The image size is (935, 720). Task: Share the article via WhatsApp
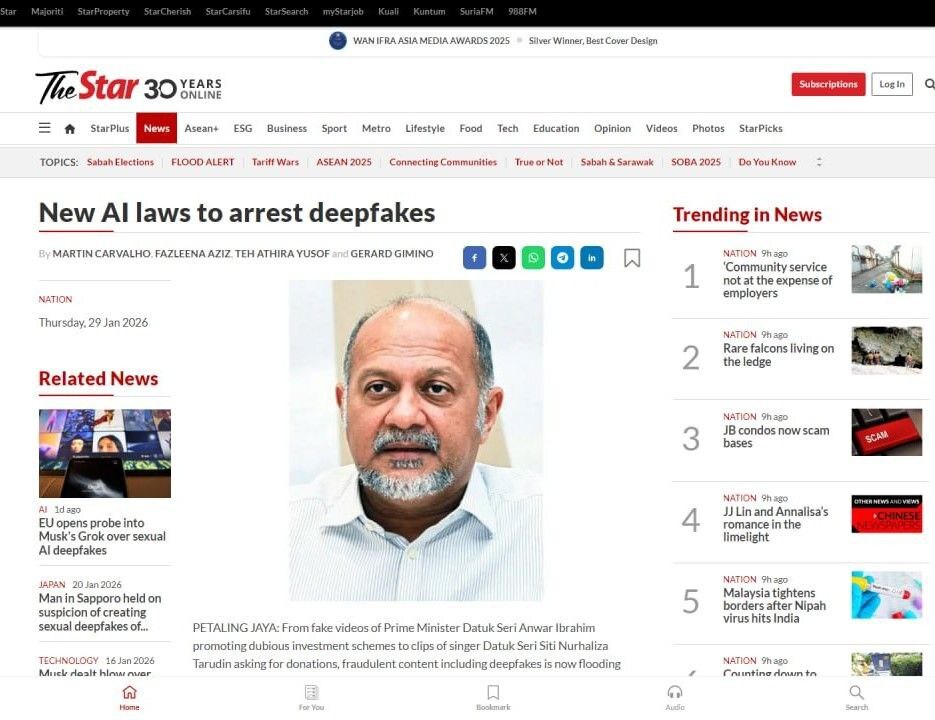(x=533, y=258)
